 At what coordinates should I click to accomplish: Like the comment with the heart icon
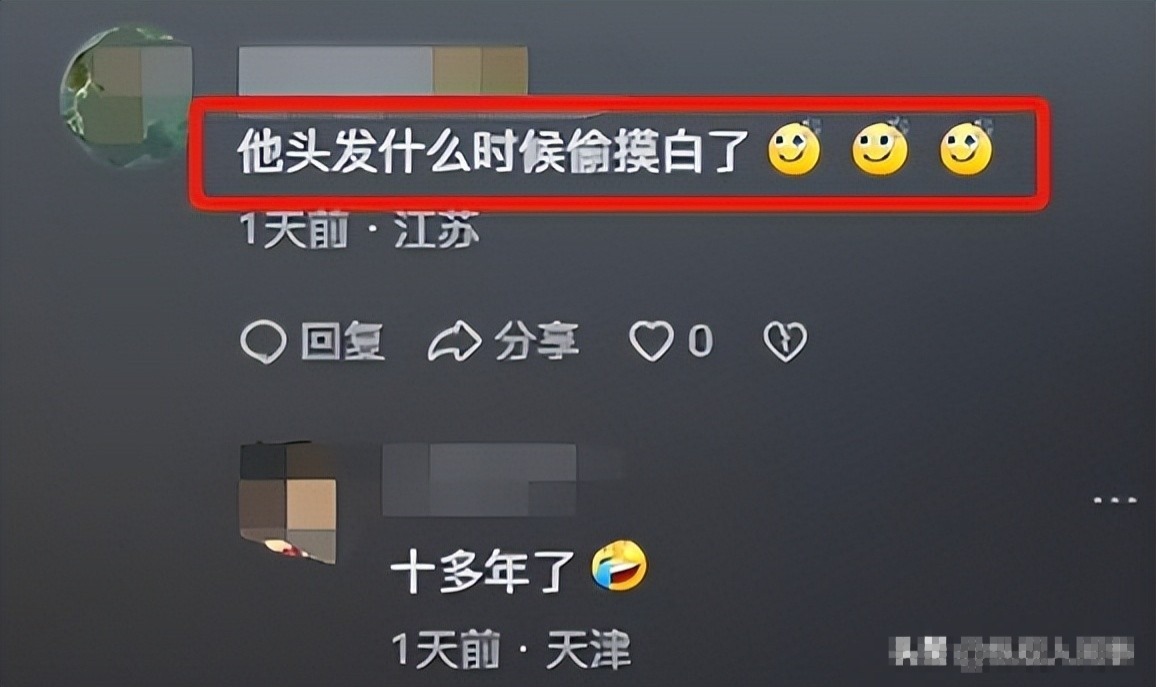[x=651, y=341]
